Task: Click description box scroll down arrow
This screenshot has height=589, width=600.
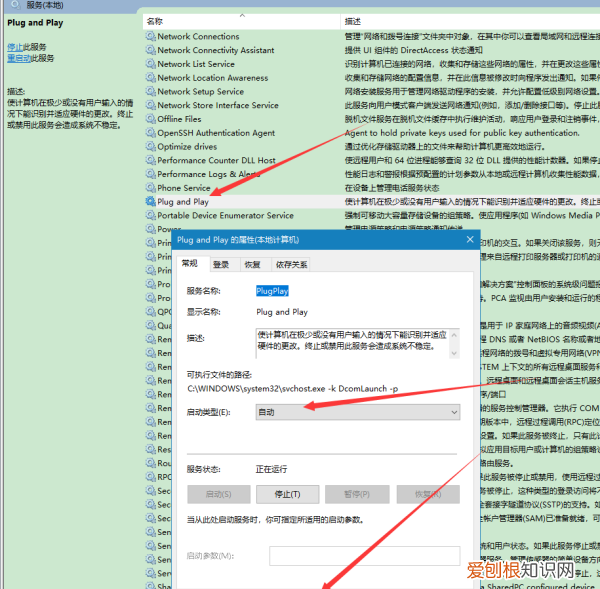Action: 454,353
